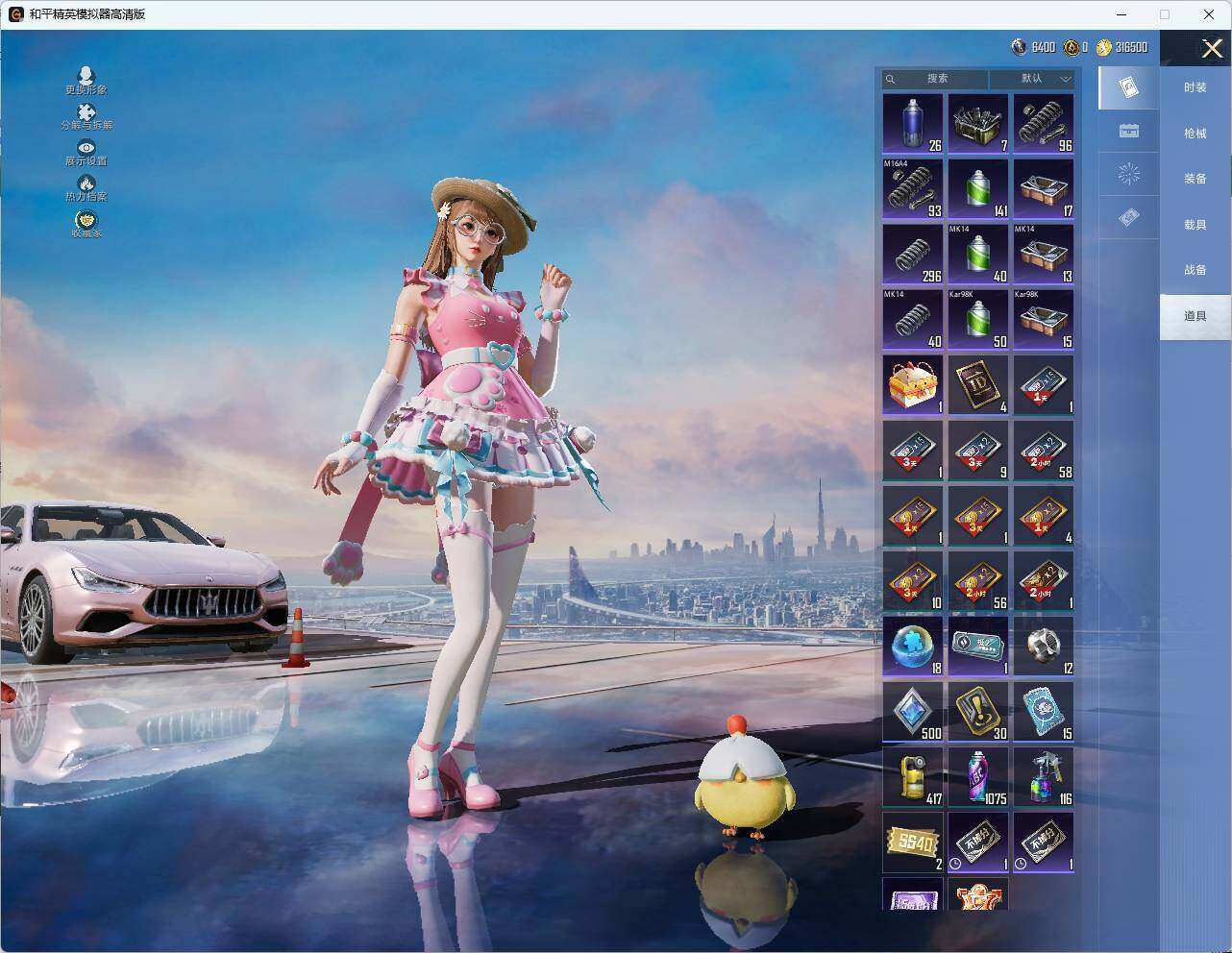Screen dimensions: 1232x953
Task: Select the M16A4 spring item
Action: pyautogui.click(x=913, y=189)
